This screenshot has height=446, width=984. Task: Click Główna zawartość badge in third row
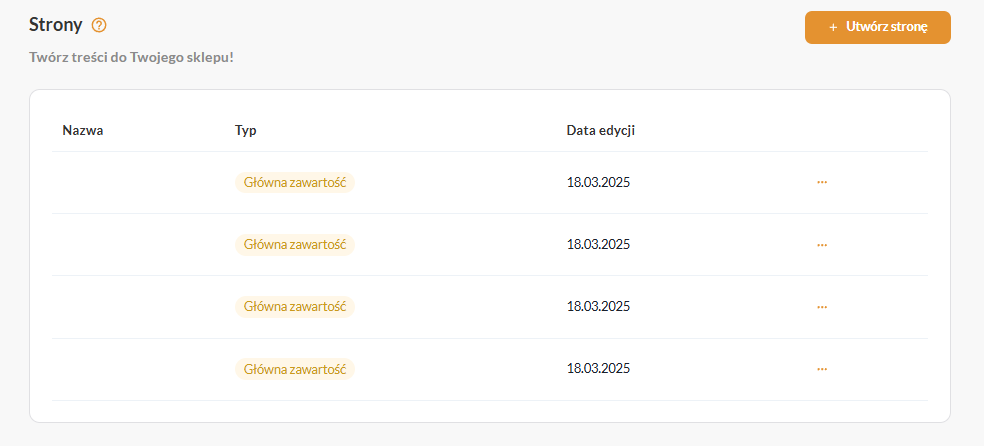pos(295,306)
